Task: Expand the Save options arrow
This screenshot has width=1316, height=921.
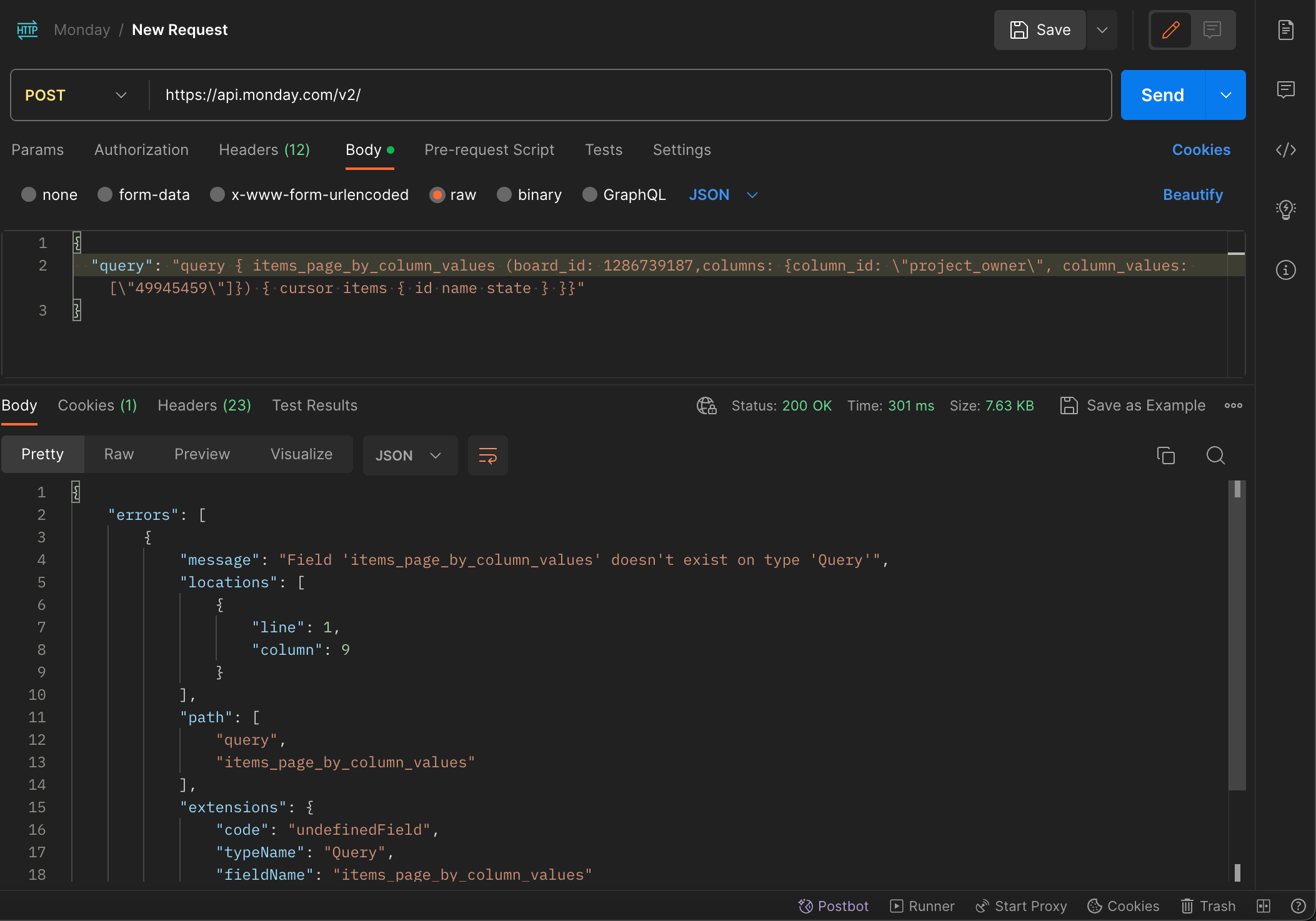Action: tap(1102, 29)
